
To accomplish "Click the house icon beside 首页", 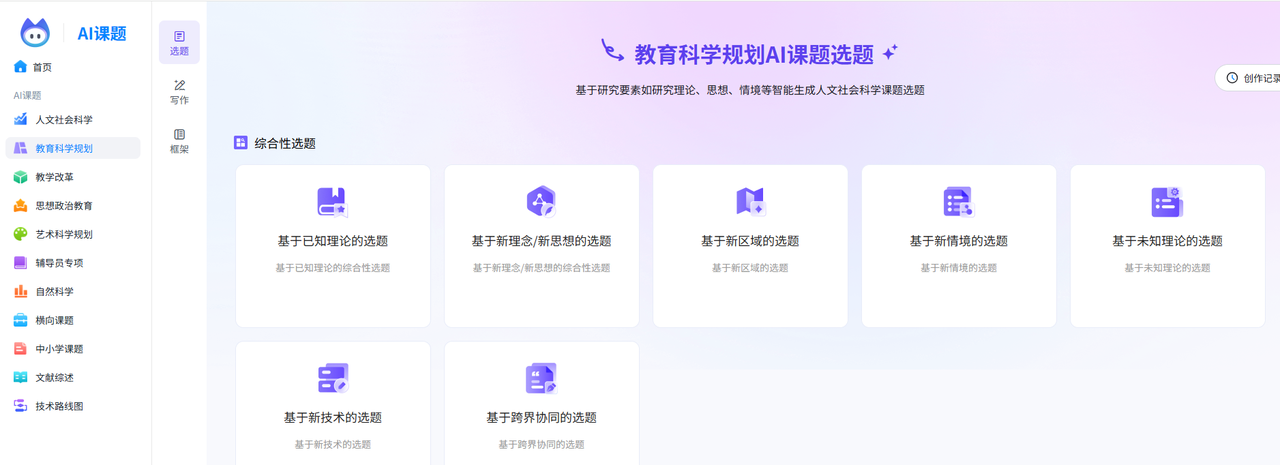I will pyautogui.click(x=20, y=67).
